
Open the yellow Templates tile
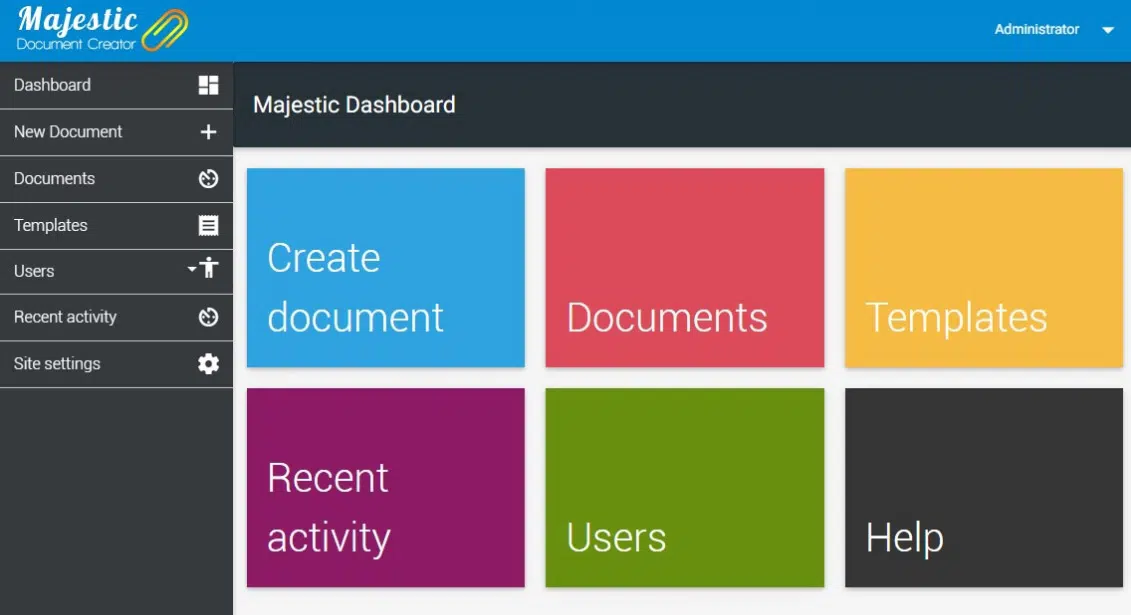pyautogui.click(x=983, y=267)
